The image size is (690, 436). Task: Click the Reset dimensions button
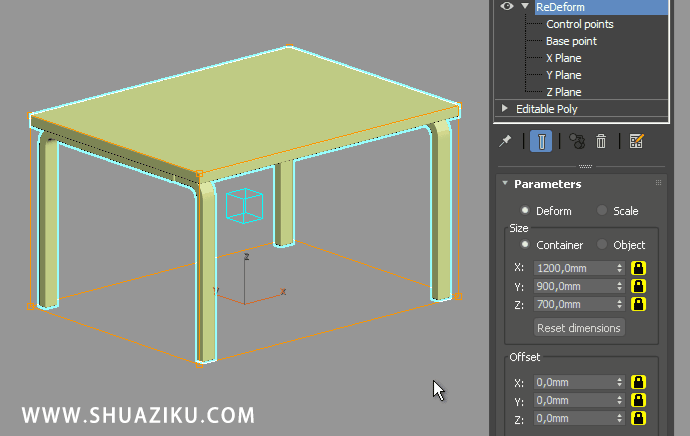click(579, 328)
